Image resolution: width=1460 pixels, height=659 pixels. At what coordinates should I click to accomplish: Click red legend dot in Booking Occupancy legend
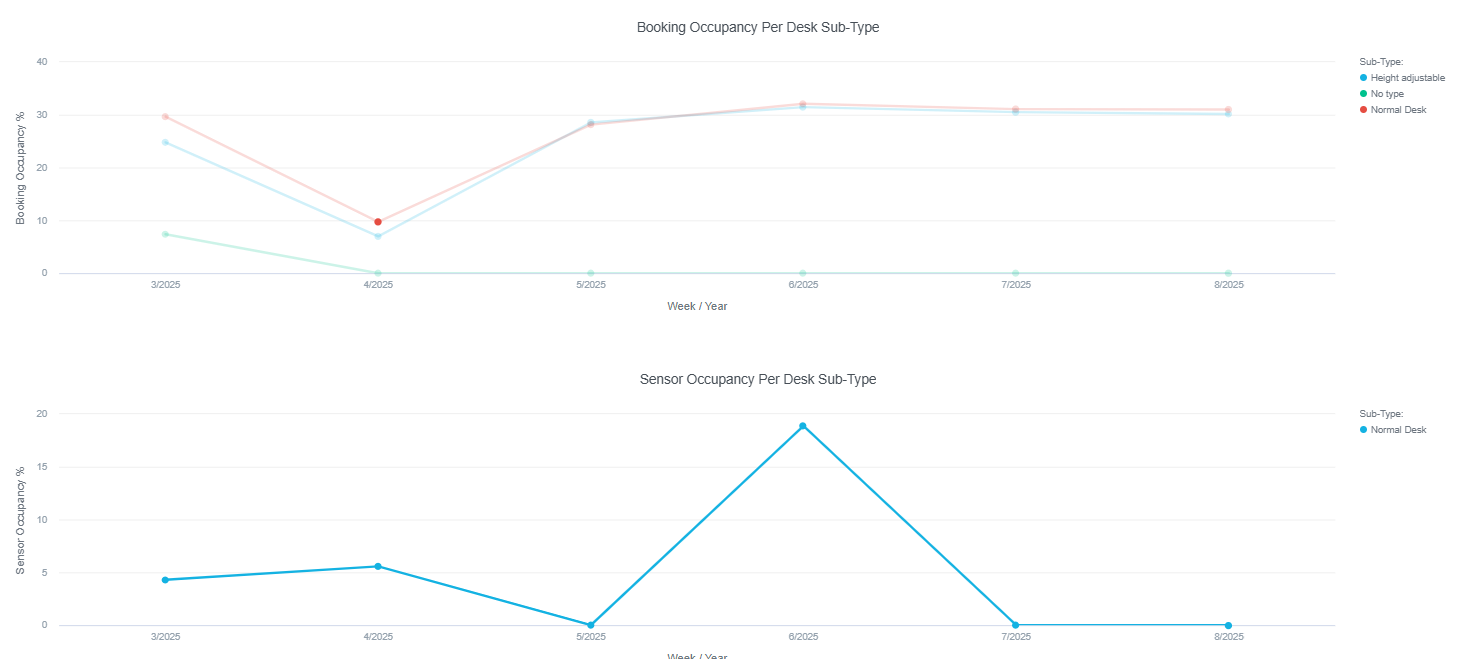point(1363,110)
